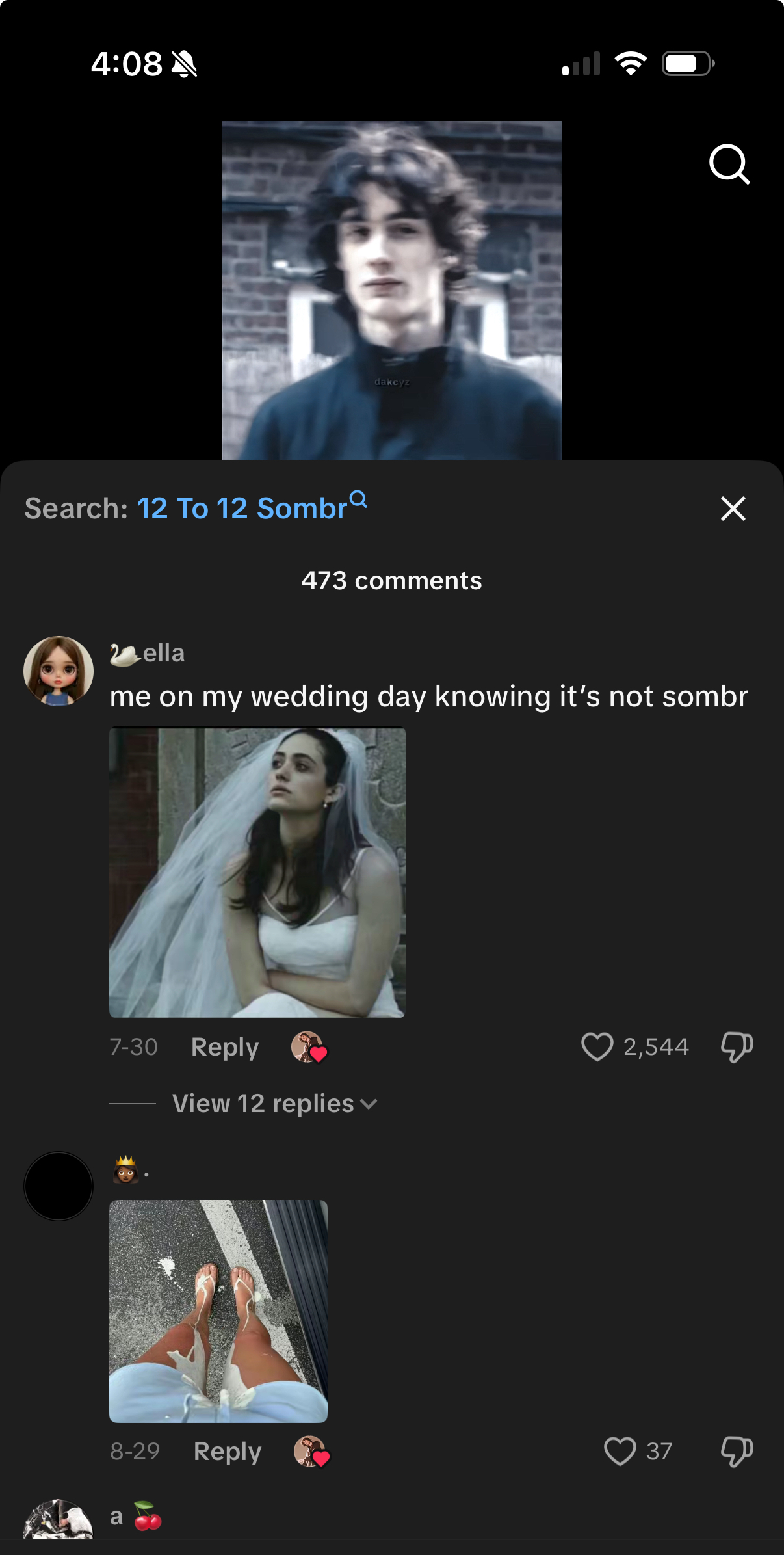Viewport: 784px width, 1555px height.
Task: Expand View 12 replies under ella's comment
Action: point(263,1104)
